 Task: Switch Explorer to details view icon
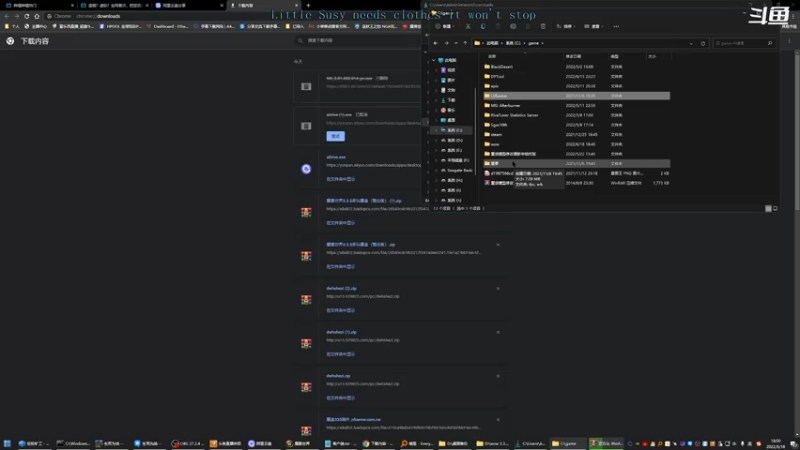tap(768, 208)
